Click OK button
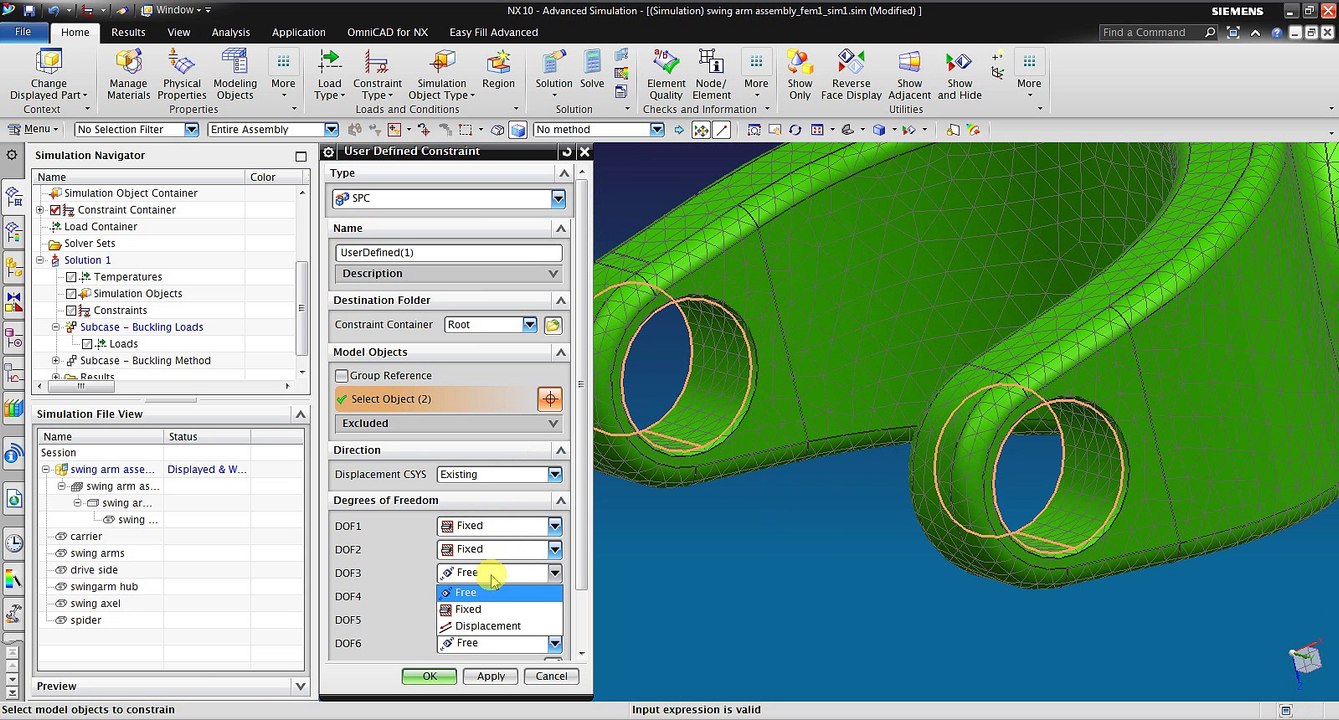This screenshot has width=1339, height=720. (429, 677)
